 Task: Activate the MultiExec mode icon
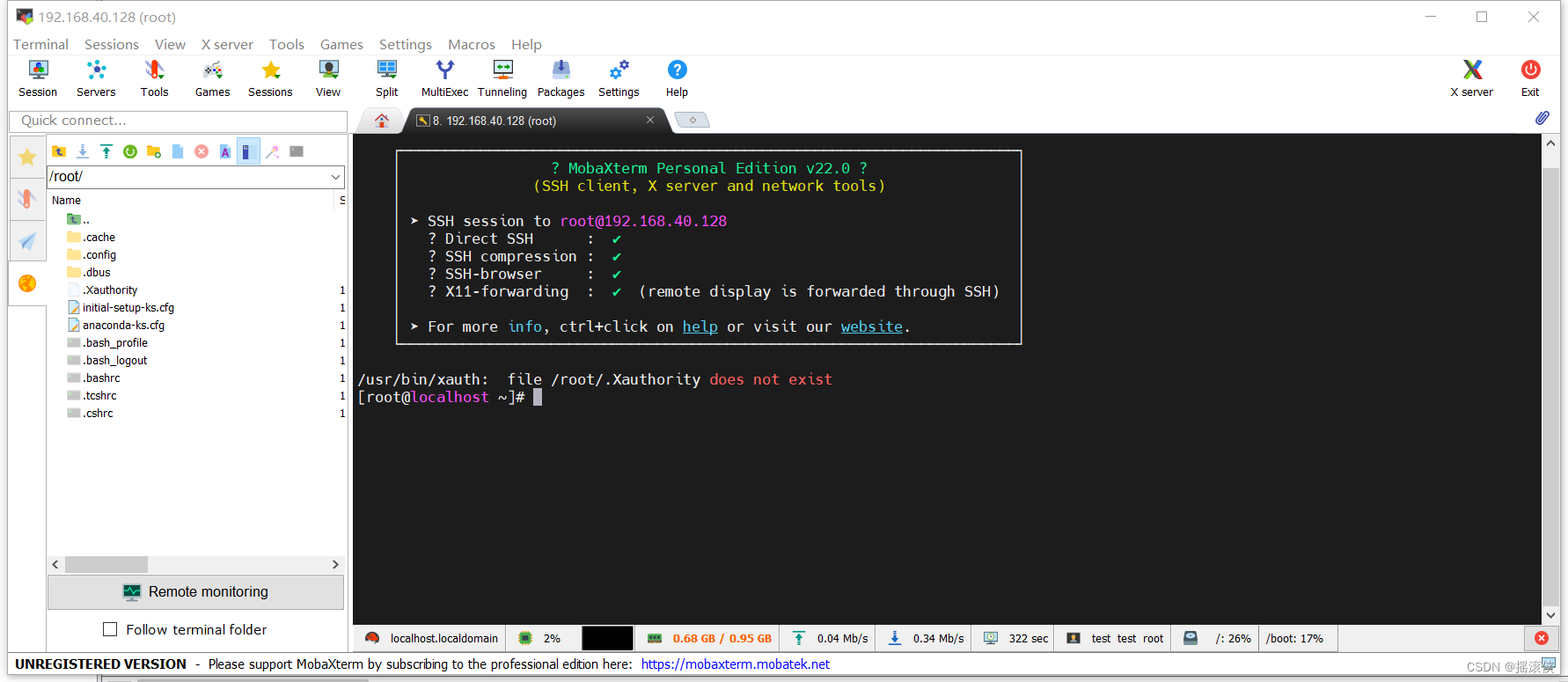[444, 78]
